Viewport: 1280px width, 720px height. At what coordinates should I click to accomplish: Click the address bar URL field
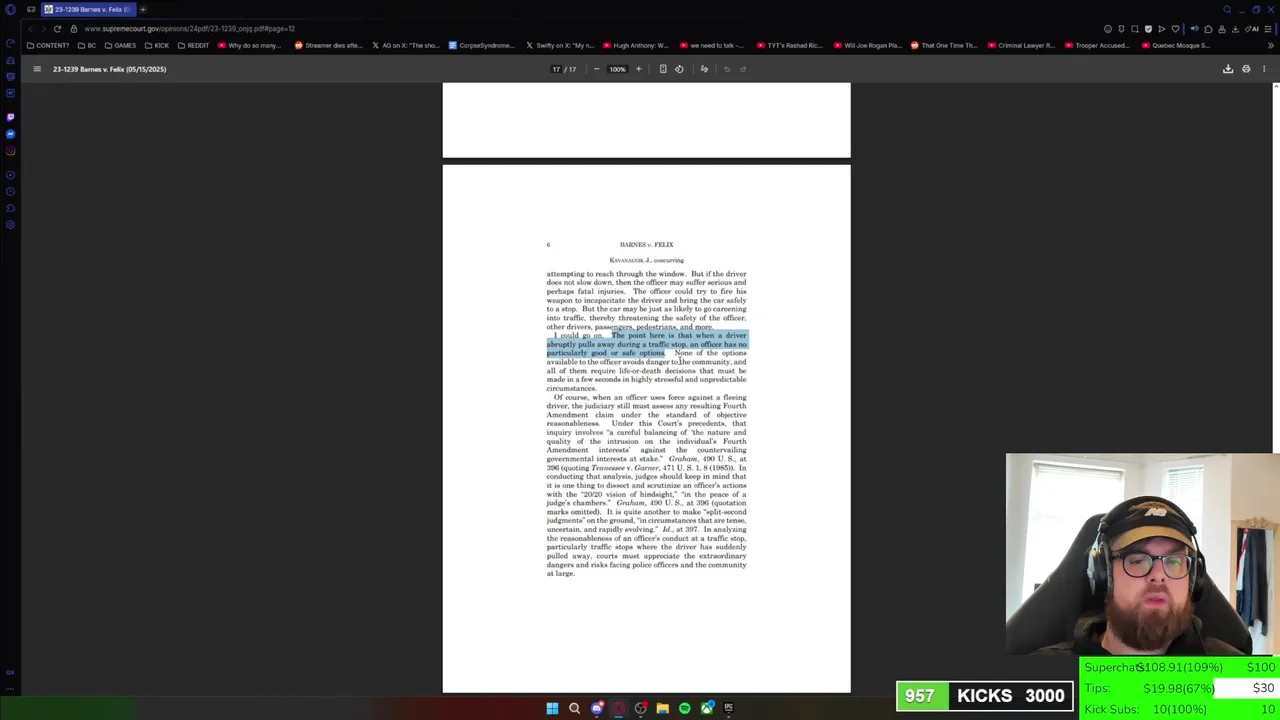(189, 29)
